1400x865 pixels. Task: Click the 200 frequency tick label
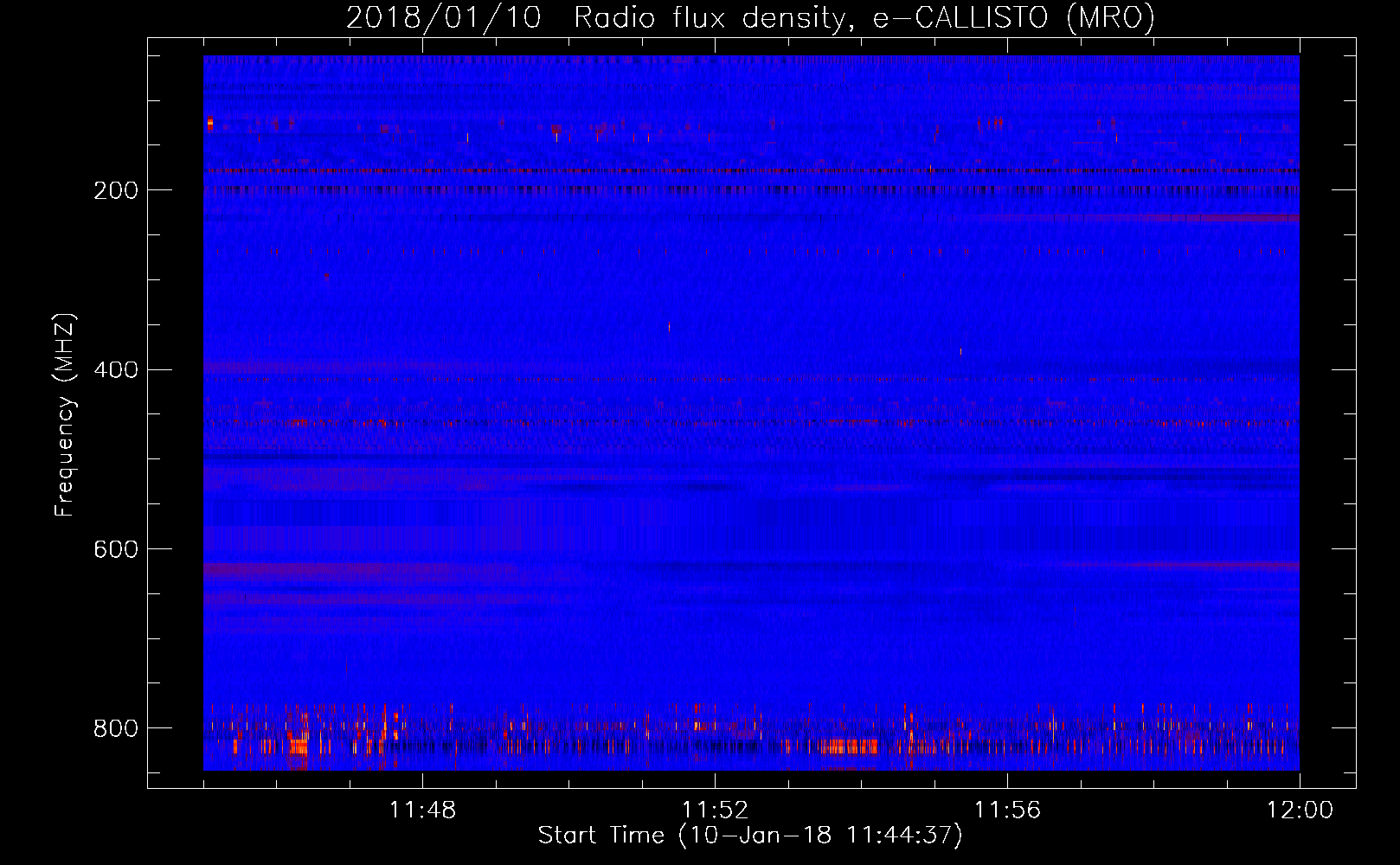115,190
